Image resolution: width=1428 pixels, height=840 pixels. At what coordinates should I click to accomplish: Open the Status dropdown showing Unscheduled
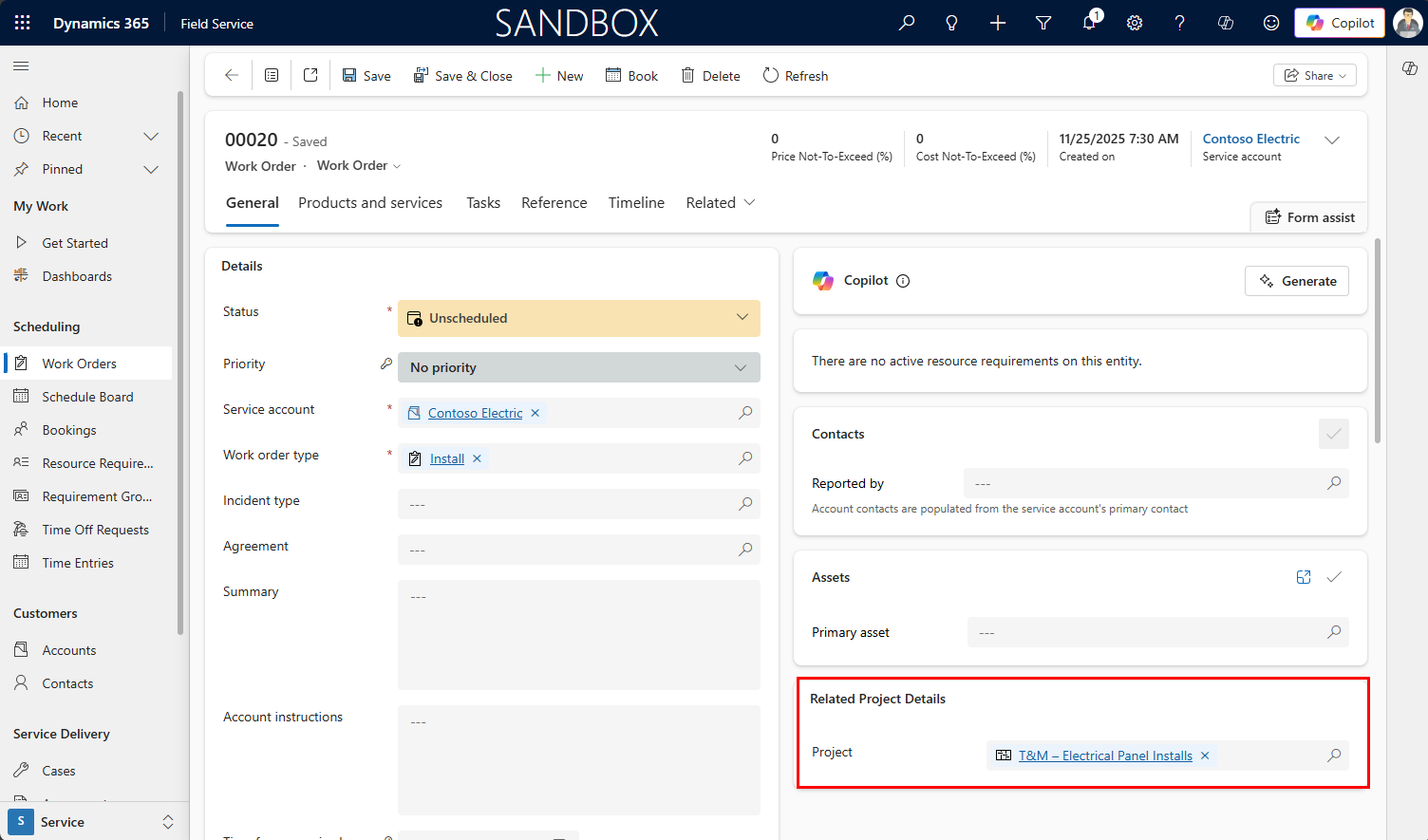click(579, 318)
